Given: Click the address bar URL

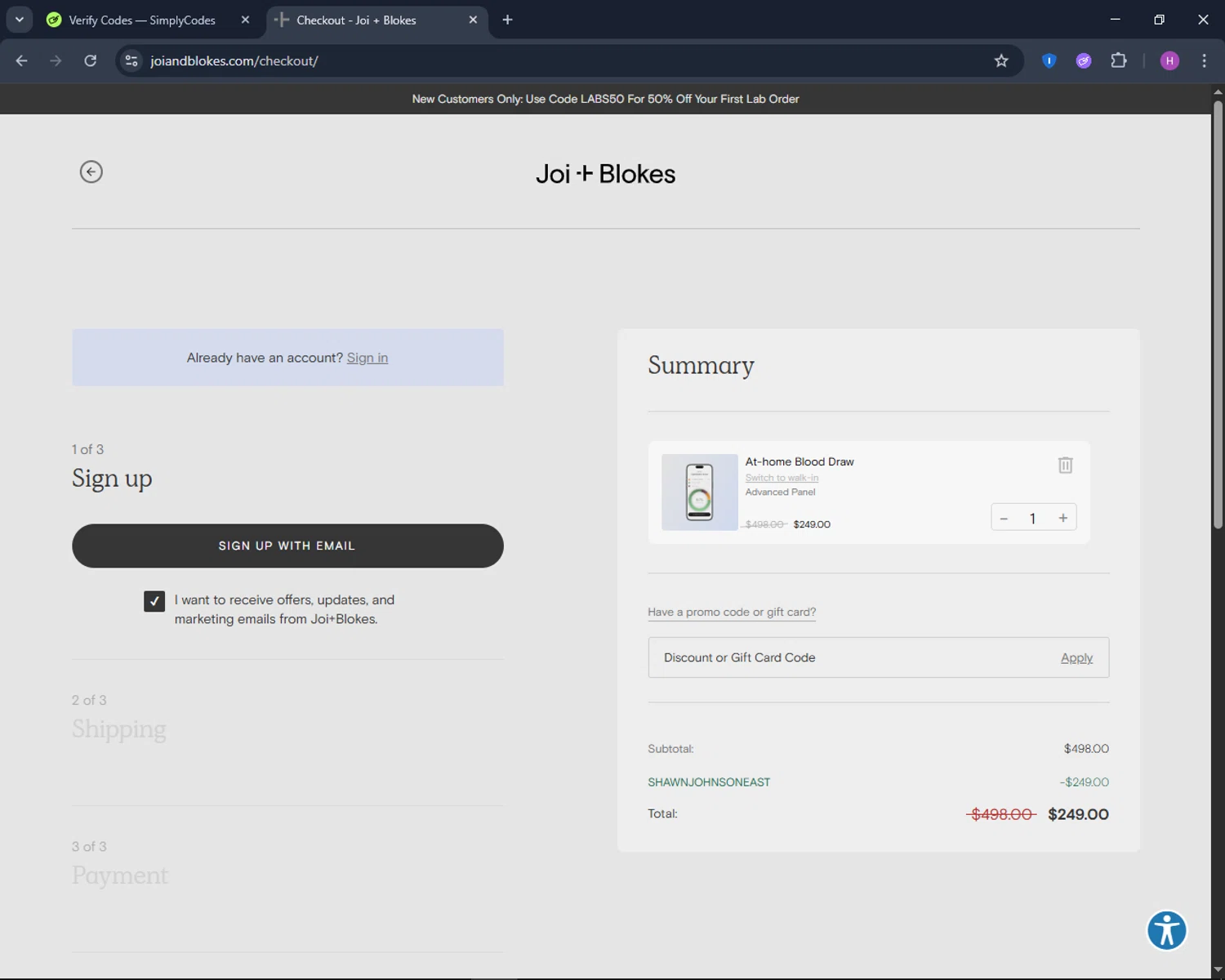Looking at the screenshot, I should [234, 60].
